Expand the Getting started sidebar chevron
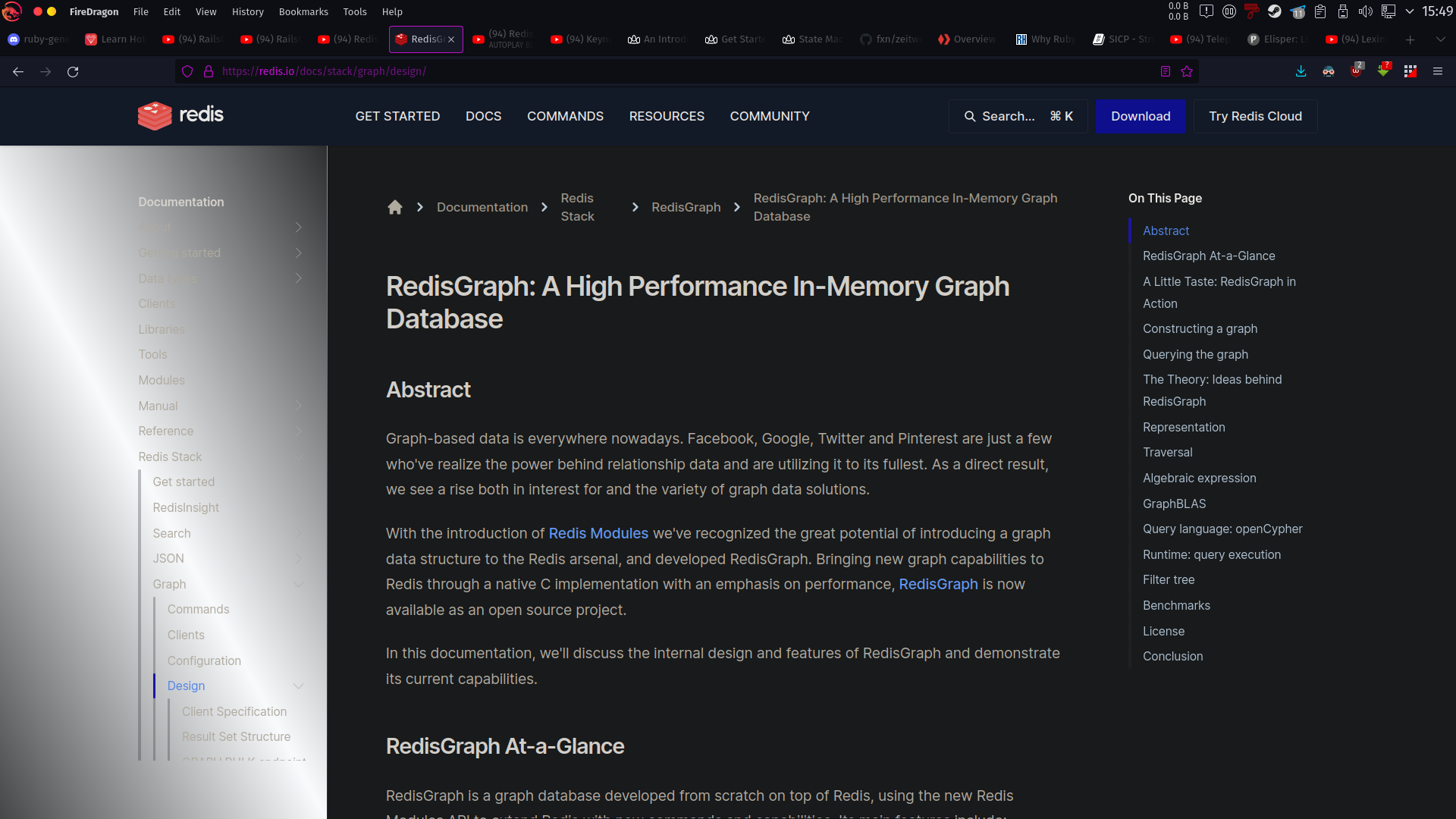This screenshot has height=819, width=1456. pos(298,253)
